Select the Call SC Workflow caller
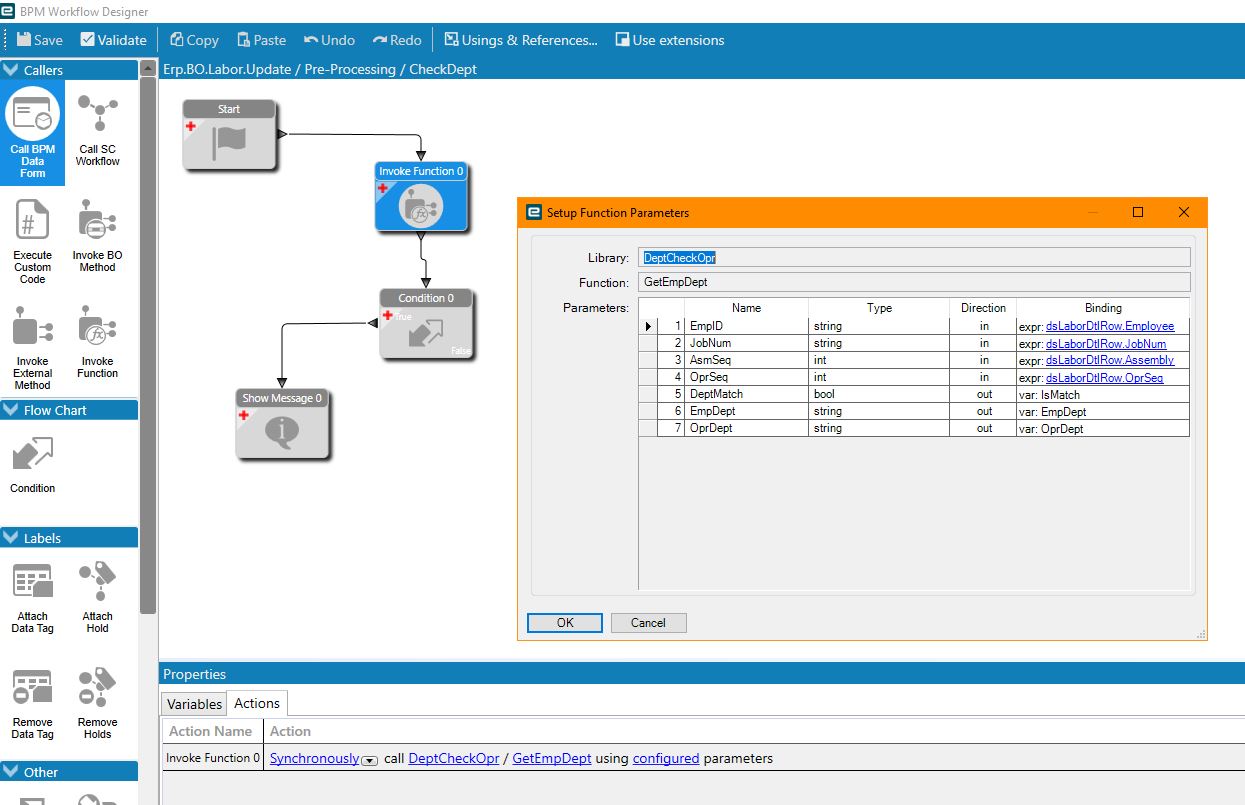Screen dimensions: 1245x805 pos(97,132)
